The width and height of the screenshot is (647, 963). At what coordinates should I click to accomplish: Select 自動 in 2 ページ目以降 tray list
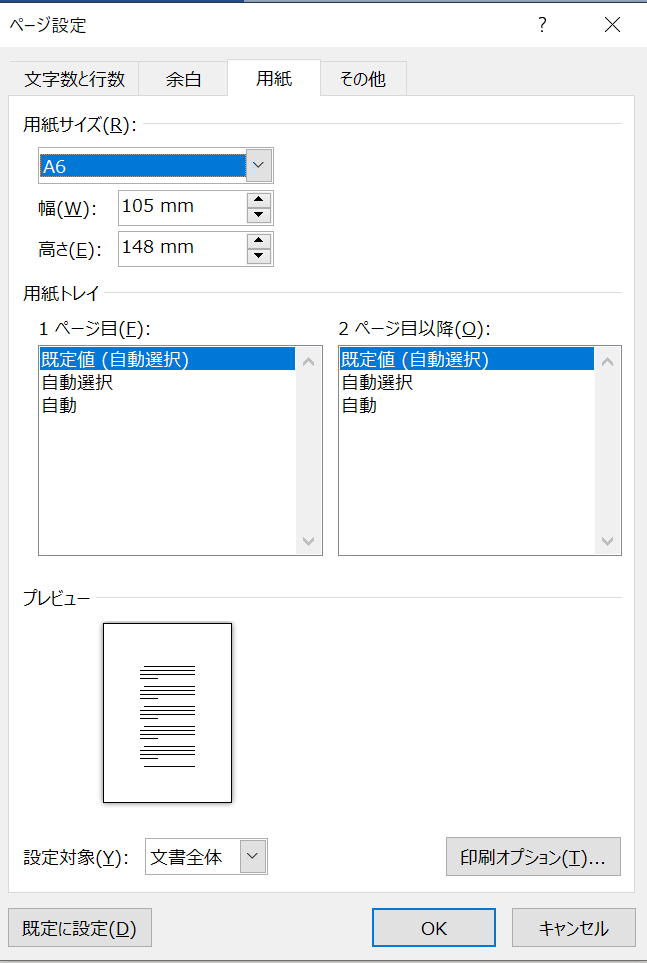pyautogui.click(x=466, y=405)
